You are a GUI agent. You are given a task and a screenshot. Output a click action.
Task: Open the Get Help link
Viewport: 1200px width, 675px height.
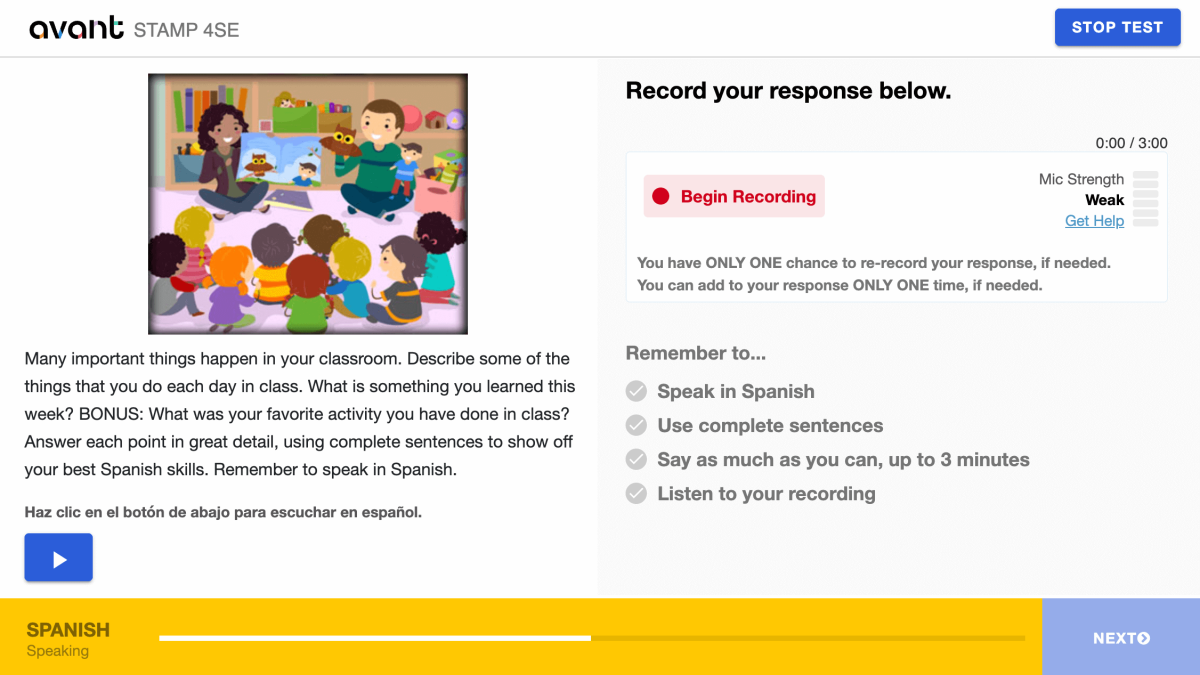(x=1094, y=221)
